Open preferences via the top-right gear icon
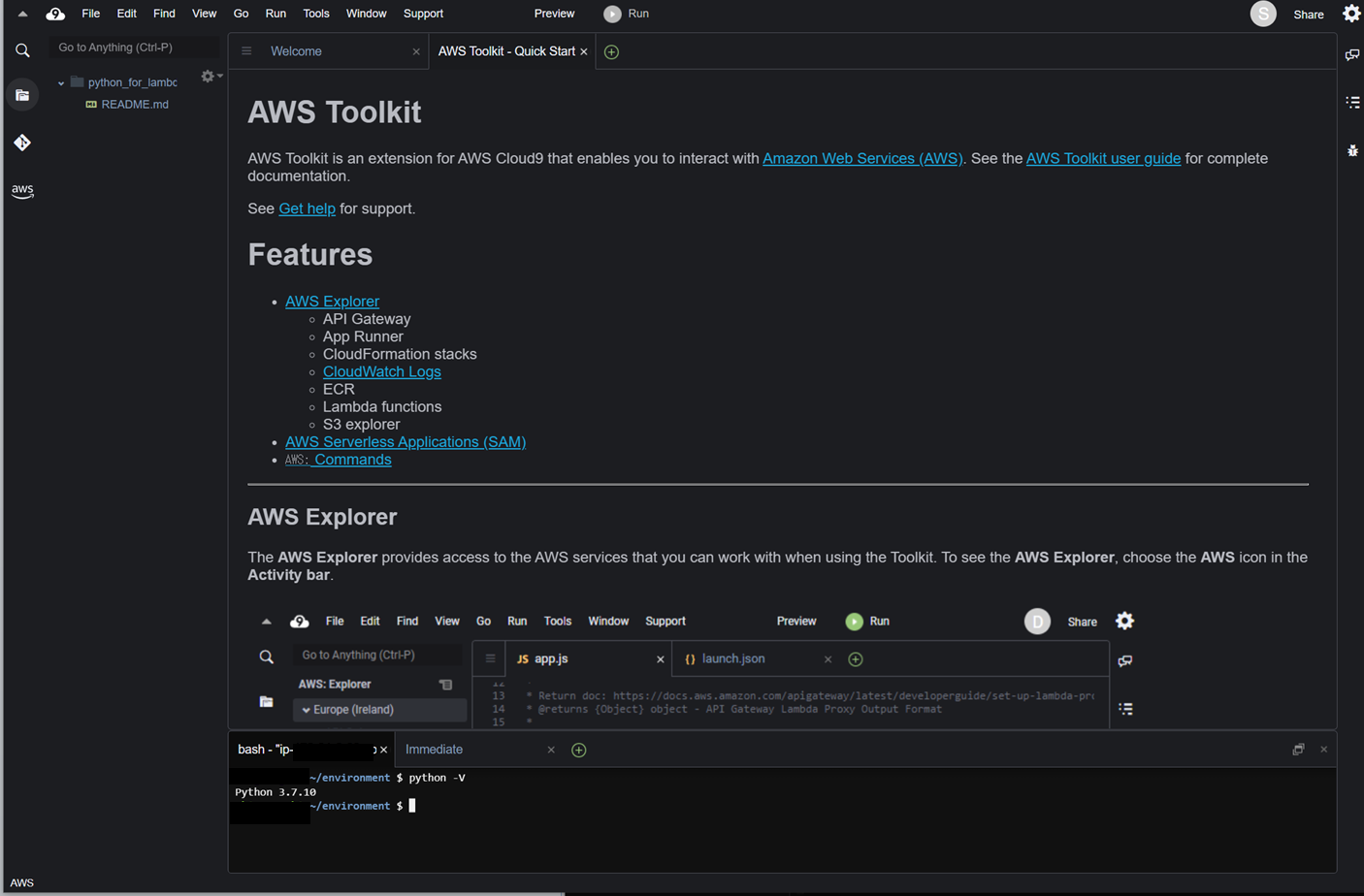 1351,14
